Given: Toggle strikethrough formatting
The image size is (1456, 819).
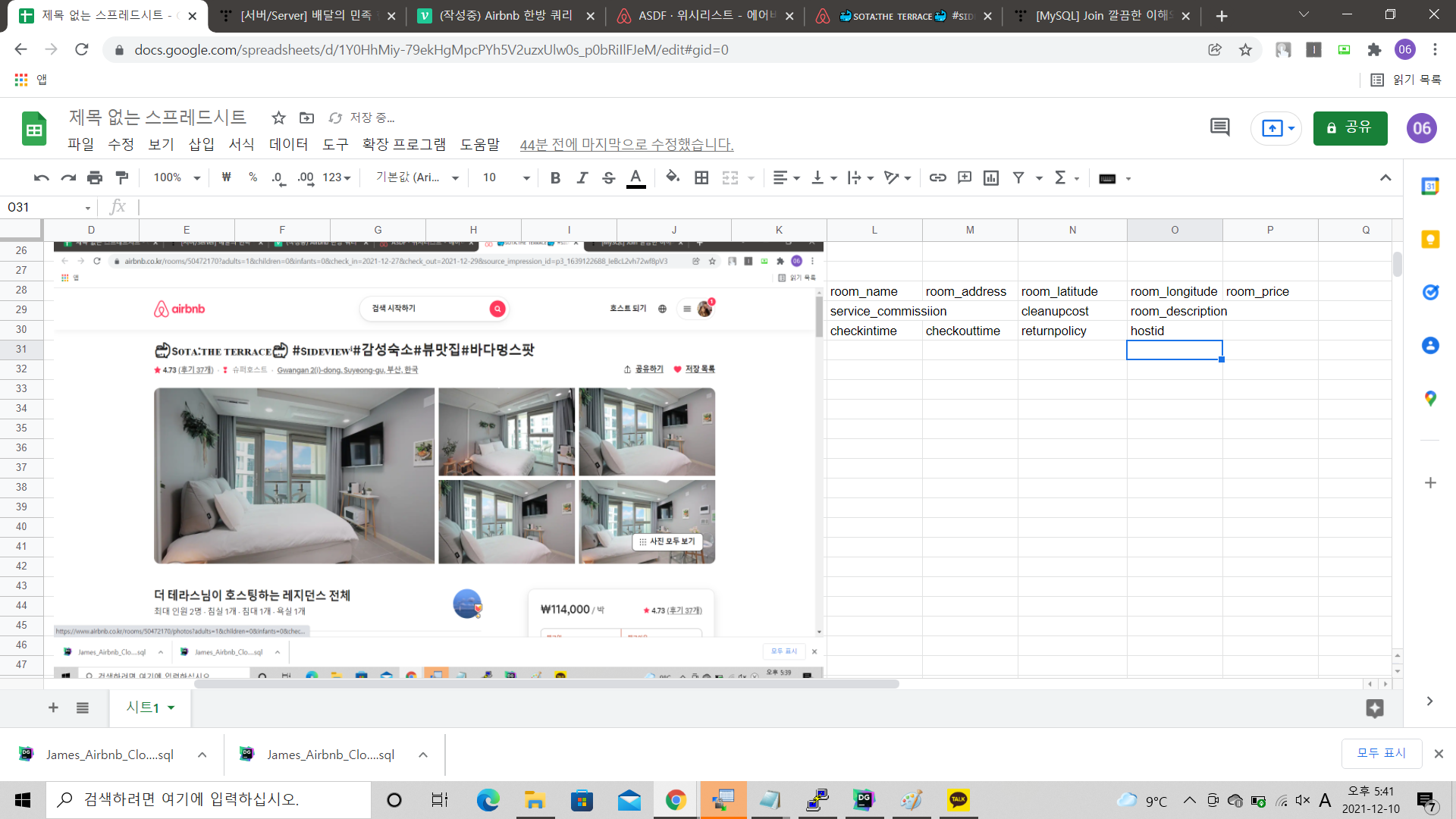Looking at the screenshot, I should pyautogui.click(x=608, y=177).
